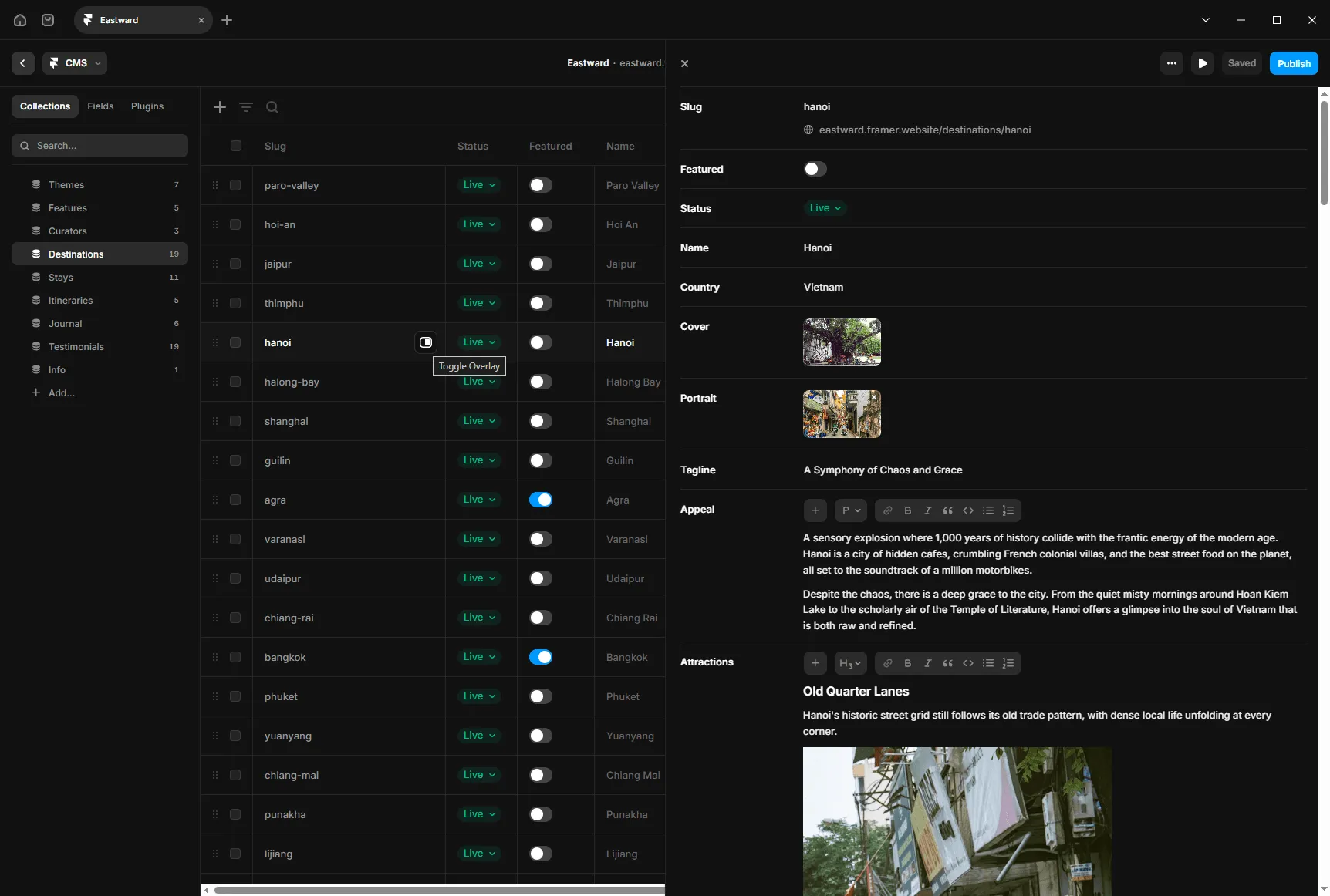Open the hanoi destination URL link
This screenshot has width=1330, height=896.
tap(925, 130)
